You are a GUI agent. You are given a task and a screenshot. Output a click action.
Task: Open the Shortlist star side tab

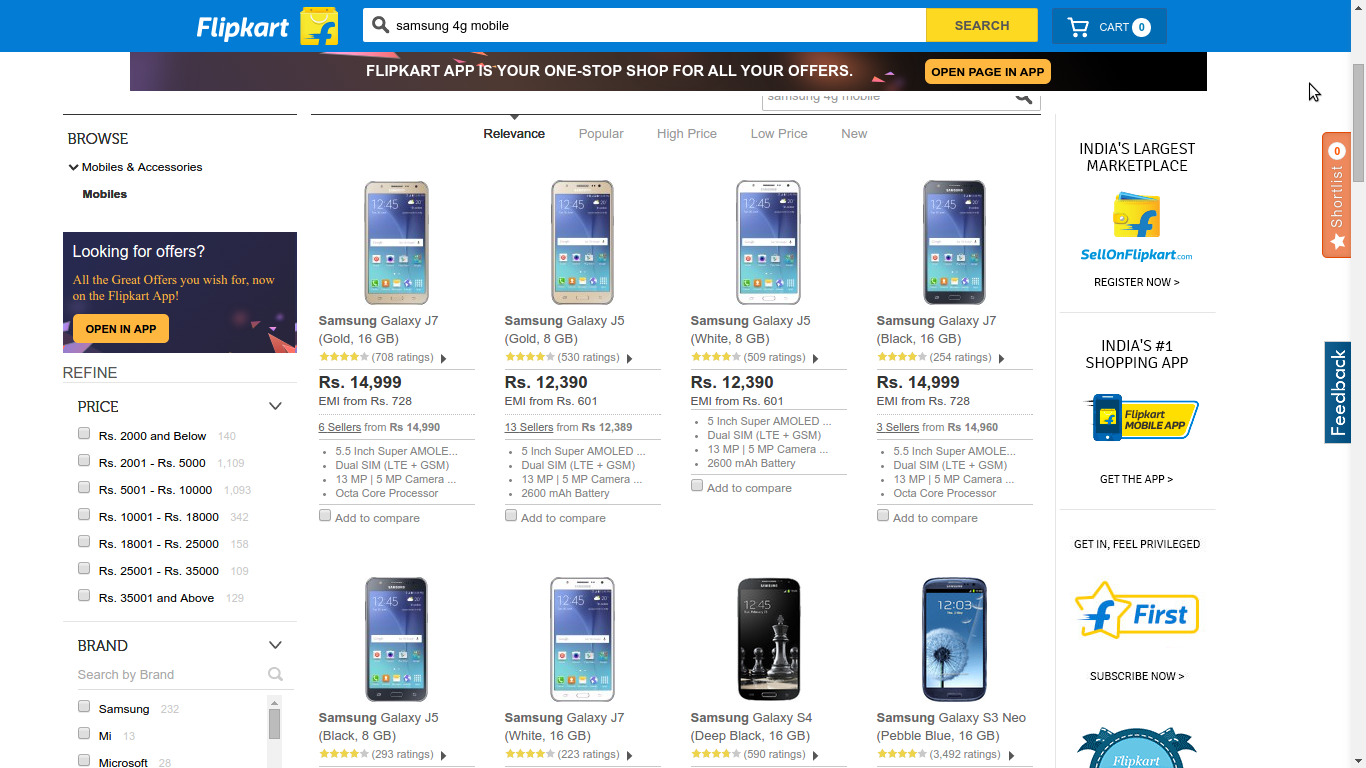pyautogui.click(x=1337, y=195)
